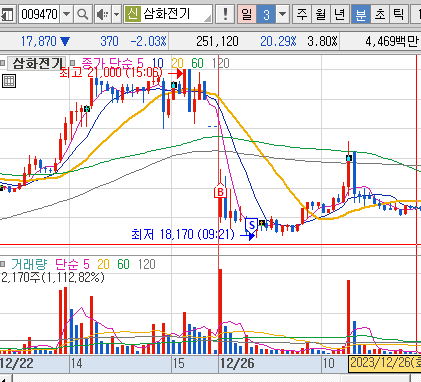Click the 20.29% value in quote bar
Image resolution: width=421 pixels, height=382 pixels.
pos(278,42)
